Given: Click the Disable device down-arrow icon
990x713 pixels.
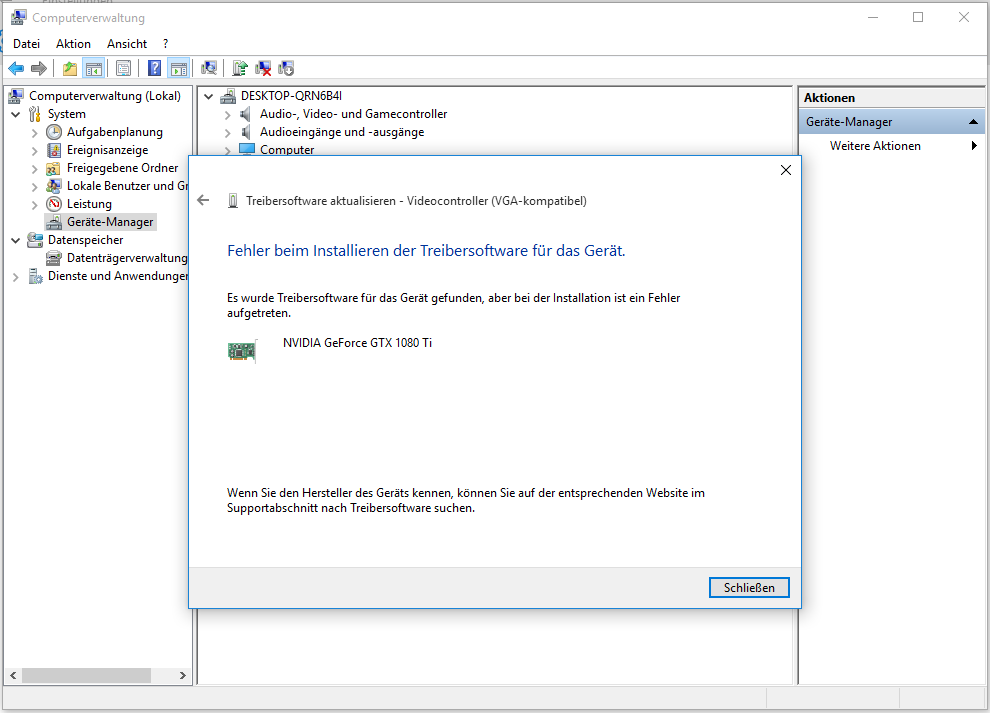Looking at the screenshot, I should tap(286, 68).
